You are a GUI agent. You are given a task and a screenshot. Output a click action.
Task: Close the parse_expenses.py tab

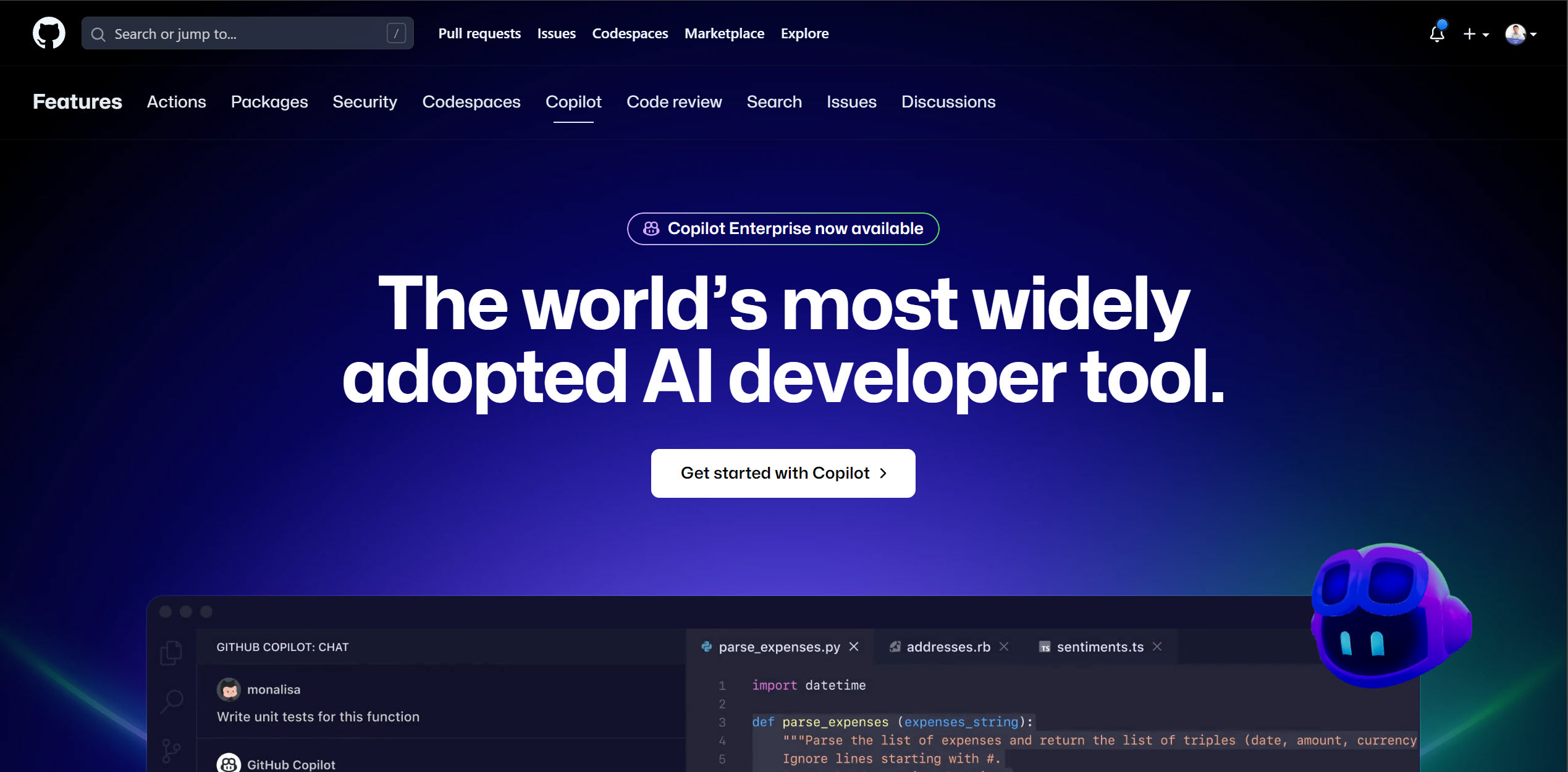(x=854, y=647)
